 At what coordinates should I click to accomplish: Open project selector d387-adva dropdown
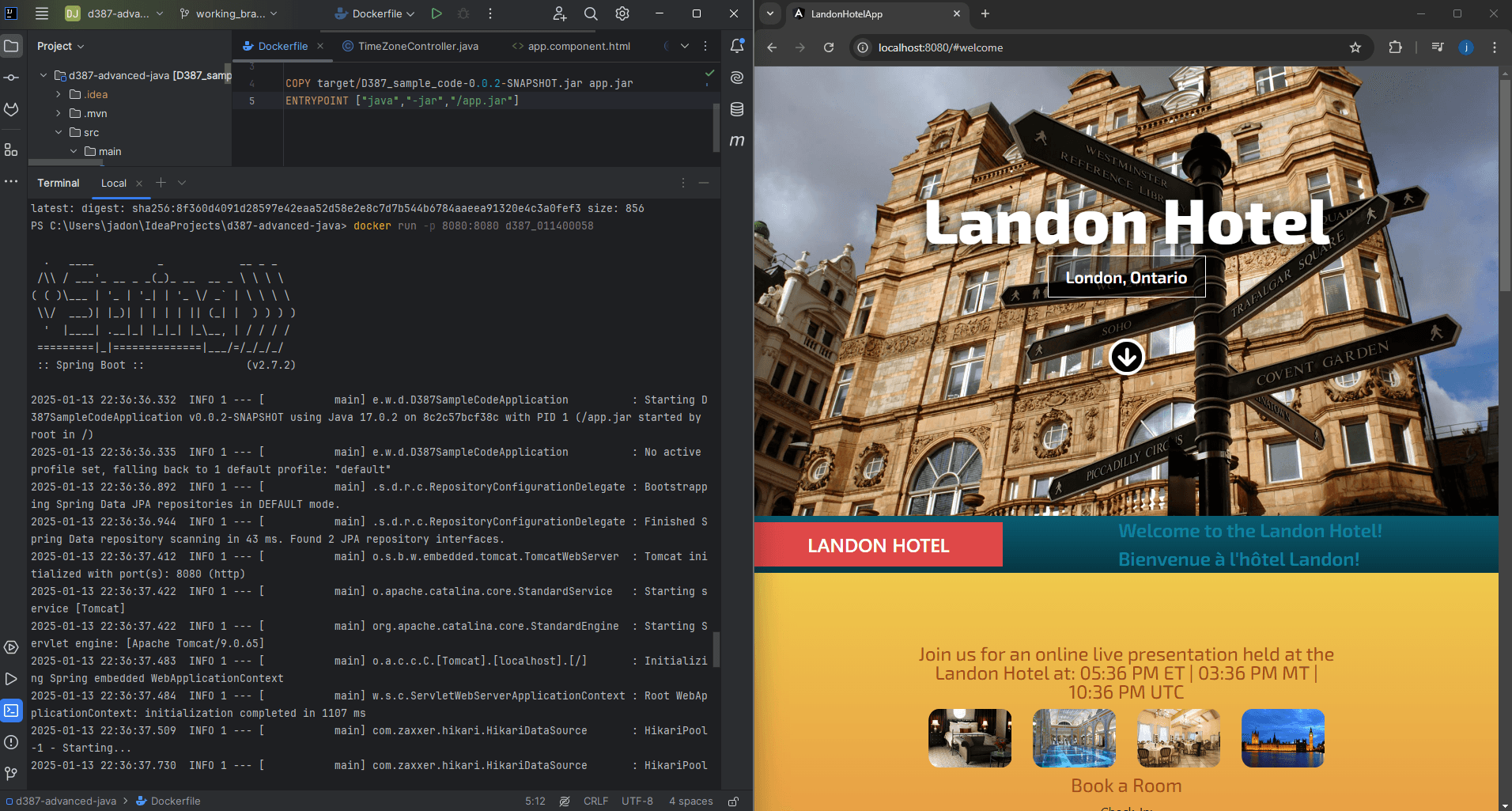point(115,13)
